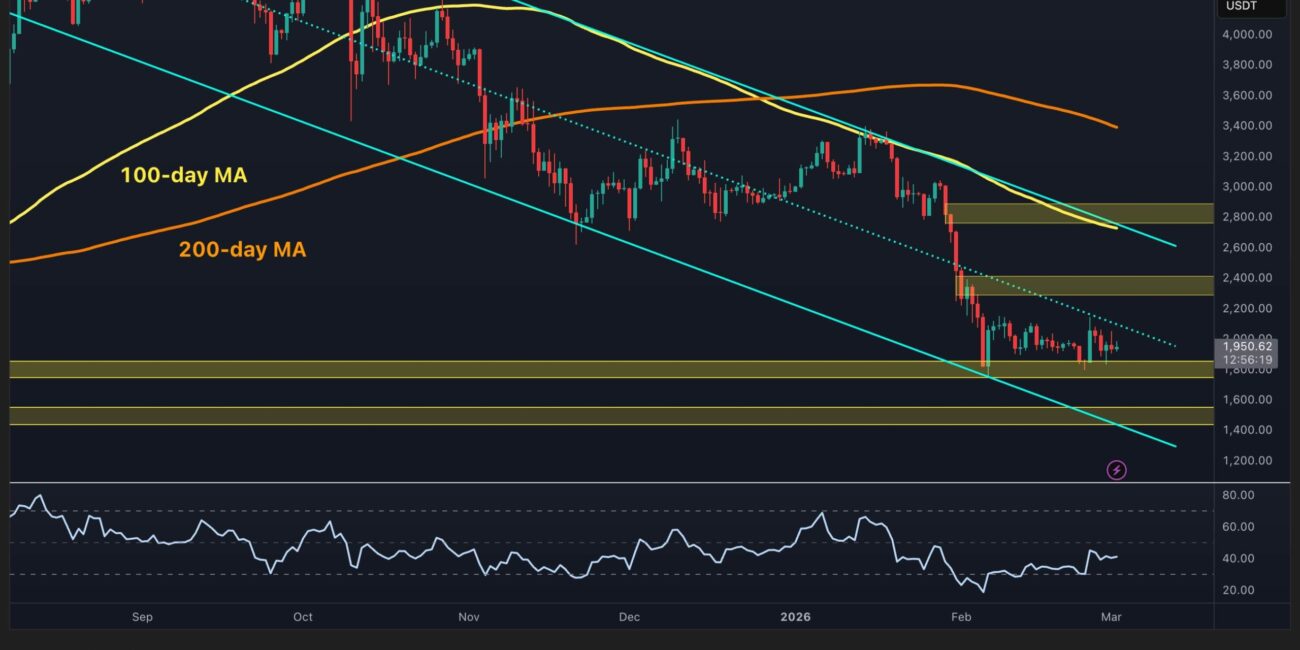
Task: Open the USDT currency selector
Action: 1251,7
